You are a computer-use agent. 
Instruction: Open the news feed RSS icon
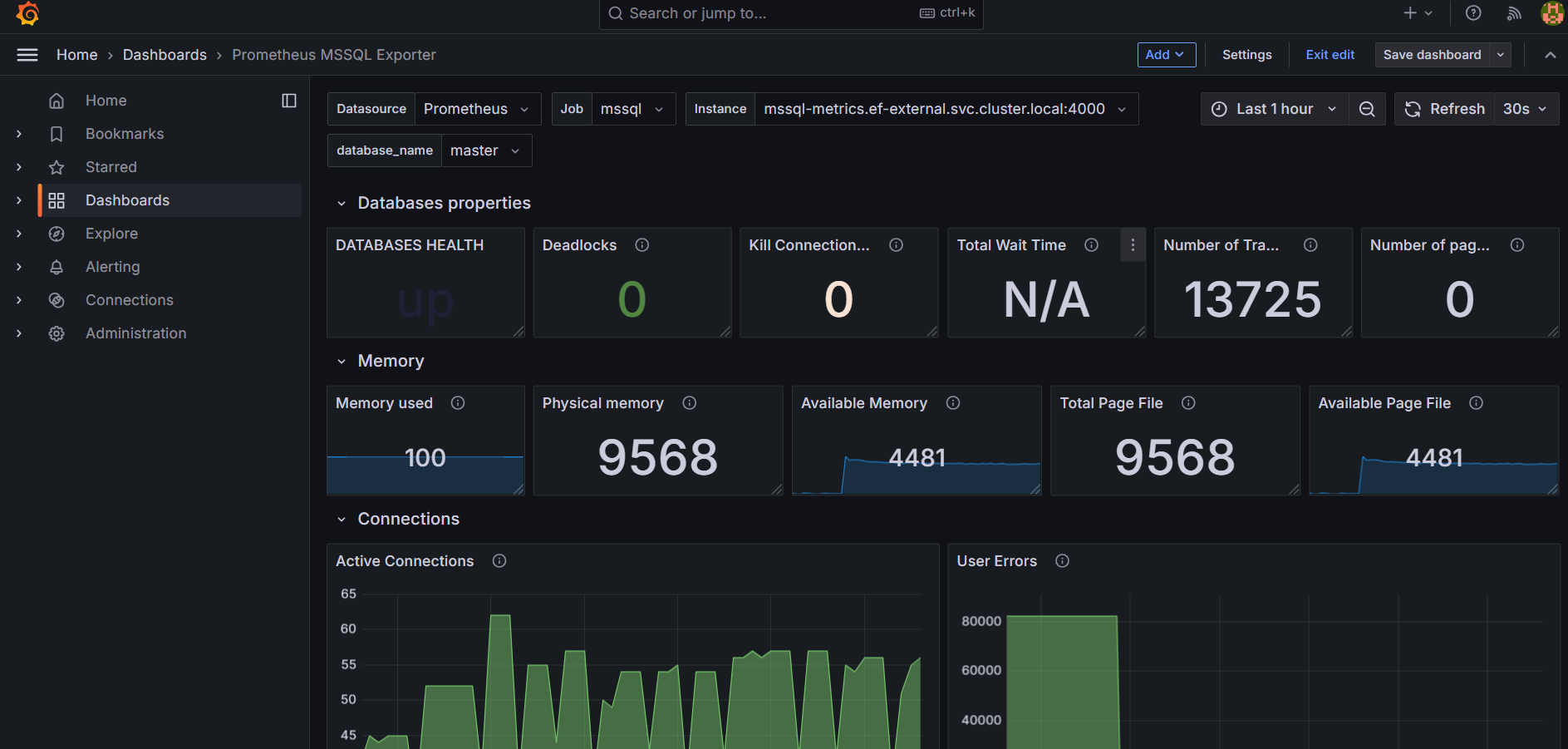click(1514, 13)
